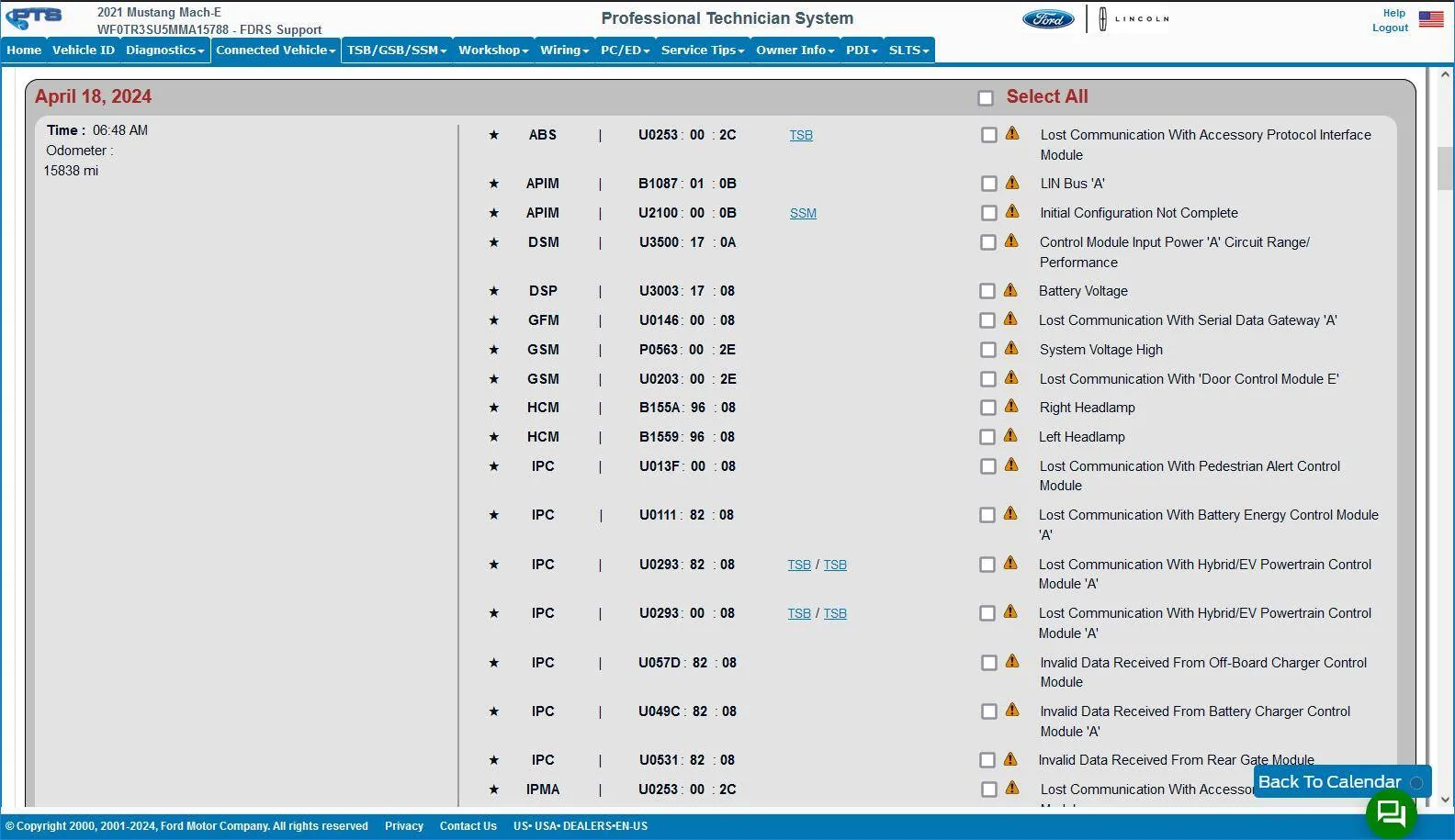Click warning icon for Serial Data Gateway 'A' row

point(1010,319)
